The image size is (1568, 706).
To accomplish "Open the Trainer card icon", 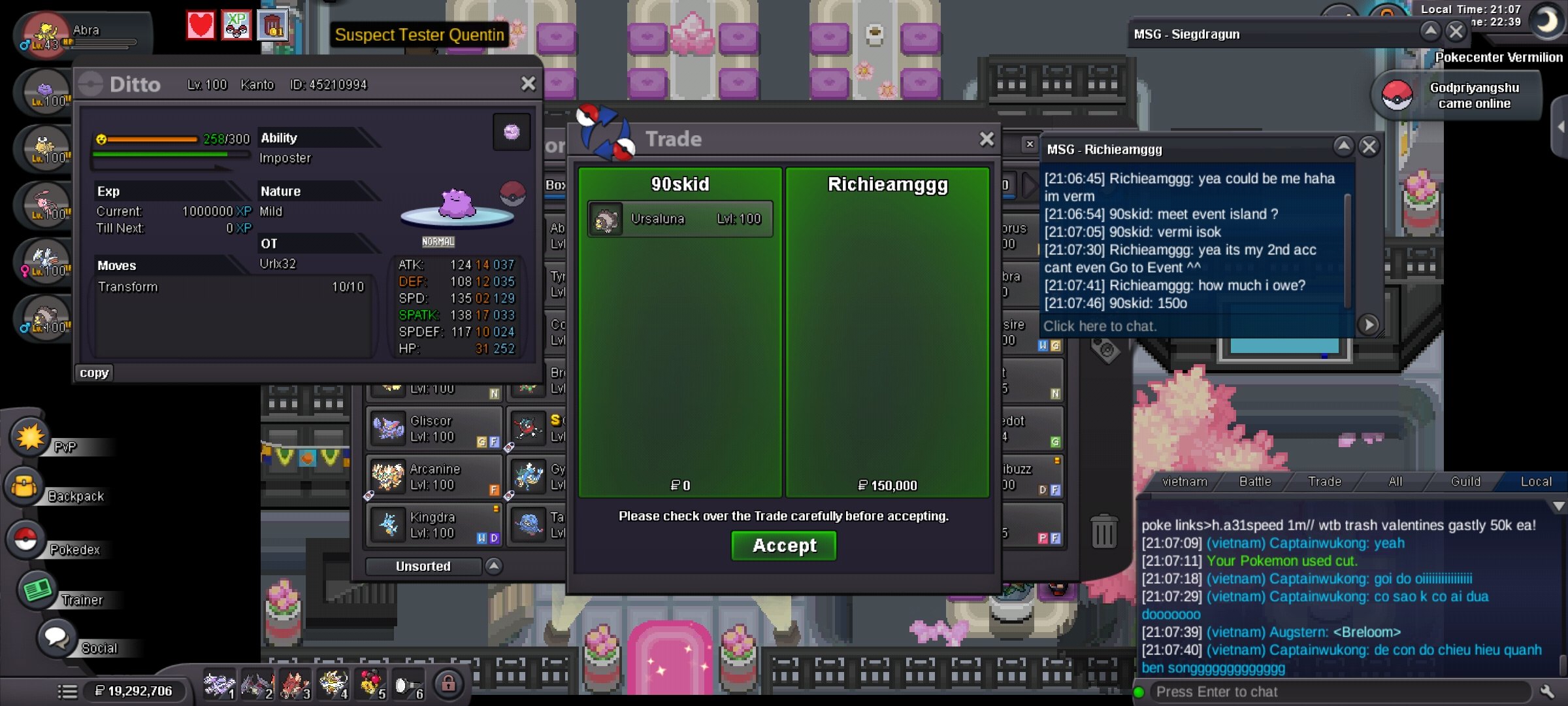I will [37, 590].
